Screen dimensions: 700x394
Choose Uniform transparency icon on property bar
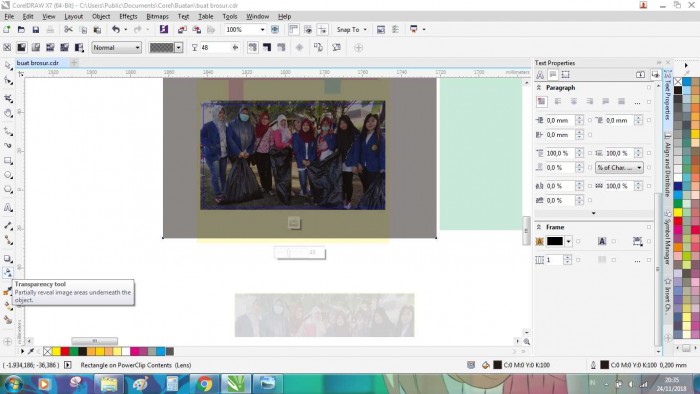coord(21,47)
